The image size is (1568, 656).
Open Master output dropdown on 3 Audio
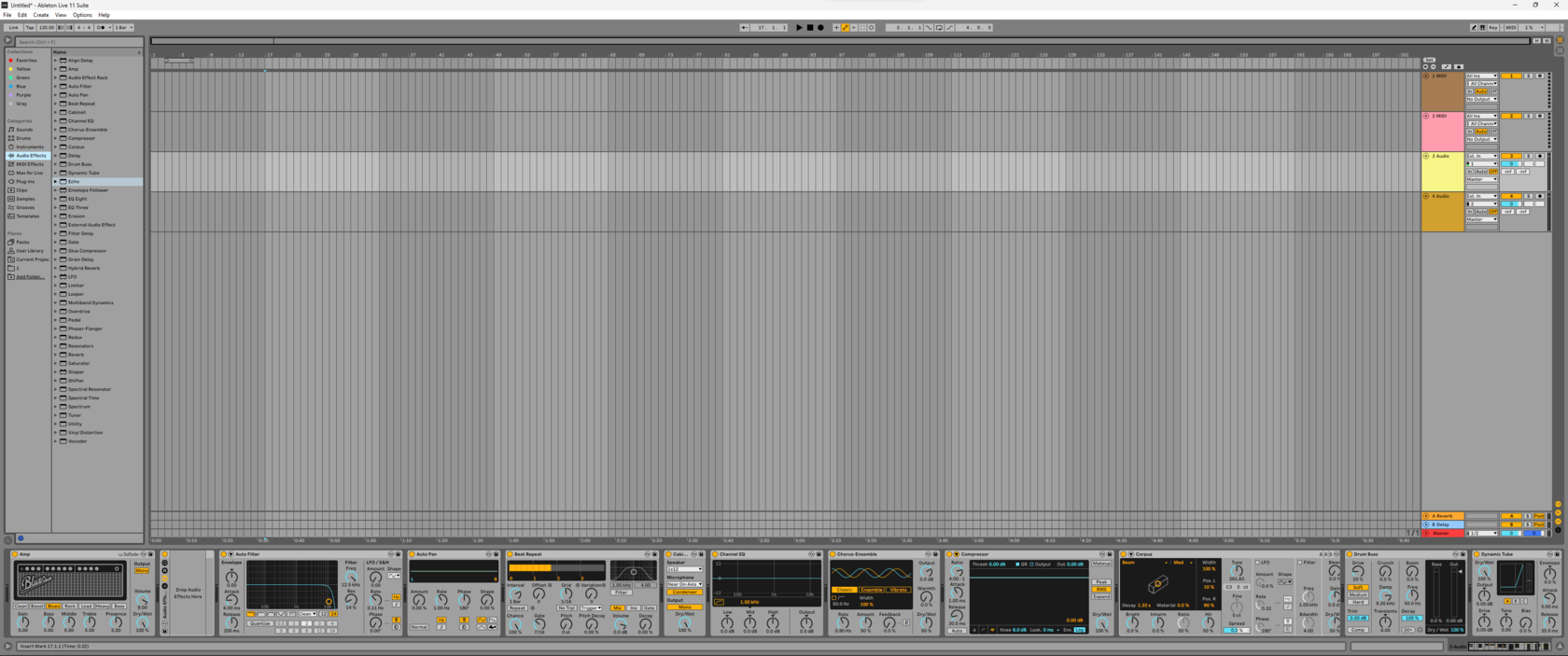[1482, 179]
